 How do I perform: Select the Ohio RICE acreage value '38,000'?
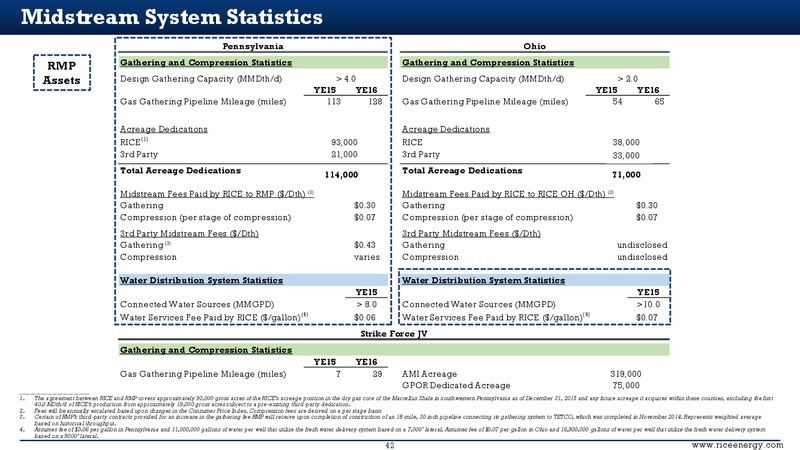click(626, 142)
